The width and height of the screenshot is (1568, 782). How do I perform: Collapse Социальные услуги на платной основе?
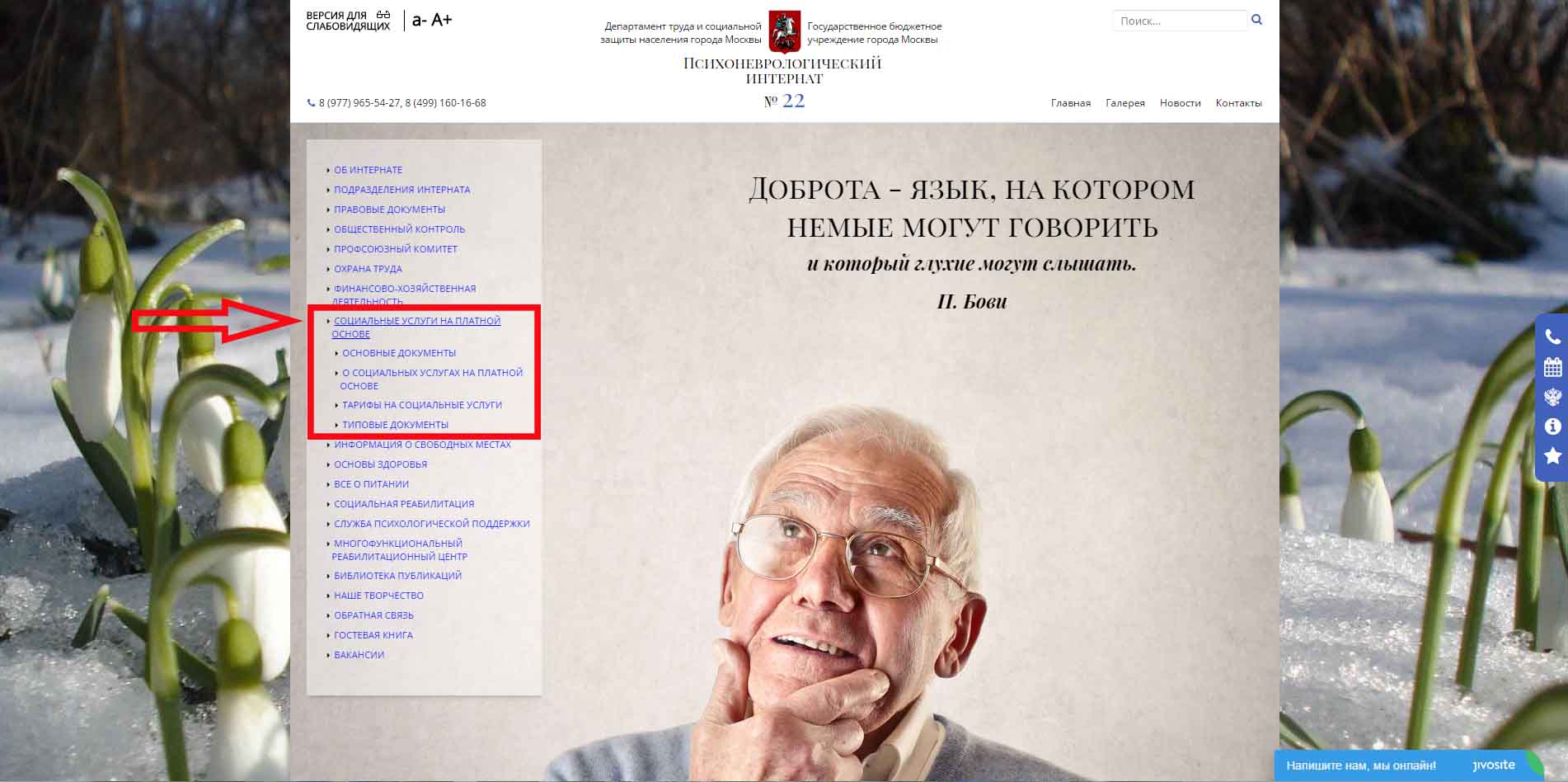point(416,327)
